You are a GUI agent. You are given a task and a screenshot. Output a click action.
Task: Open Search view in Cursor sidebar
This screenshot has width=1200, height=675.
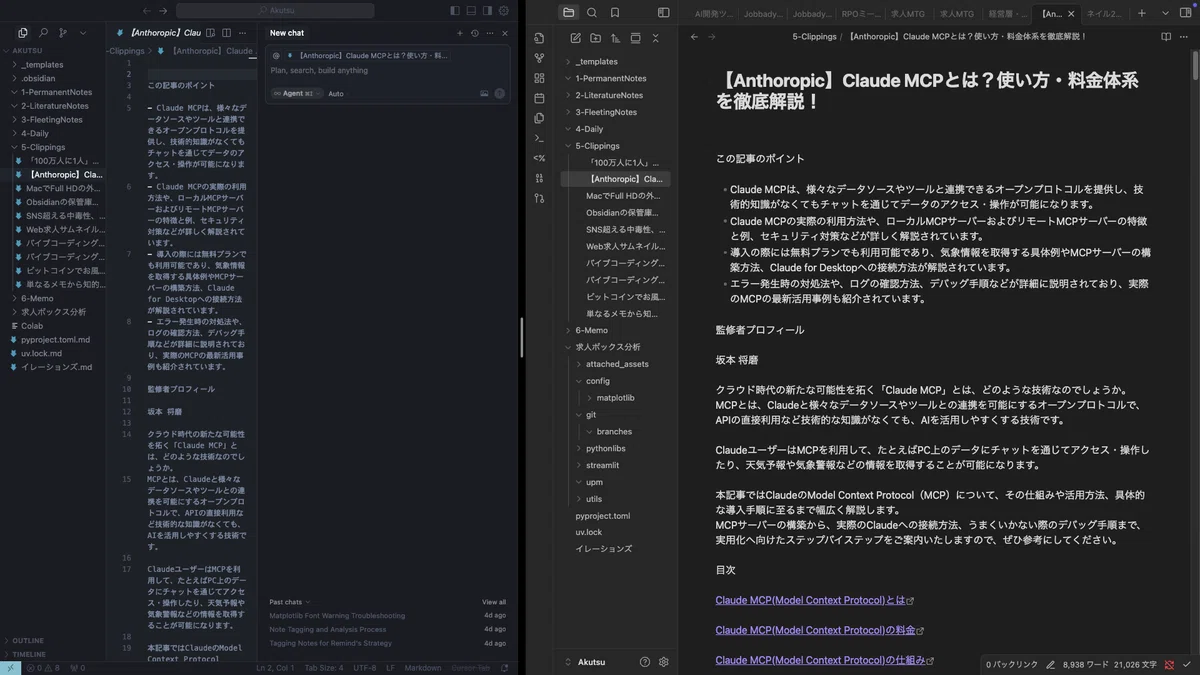[43, 33]
